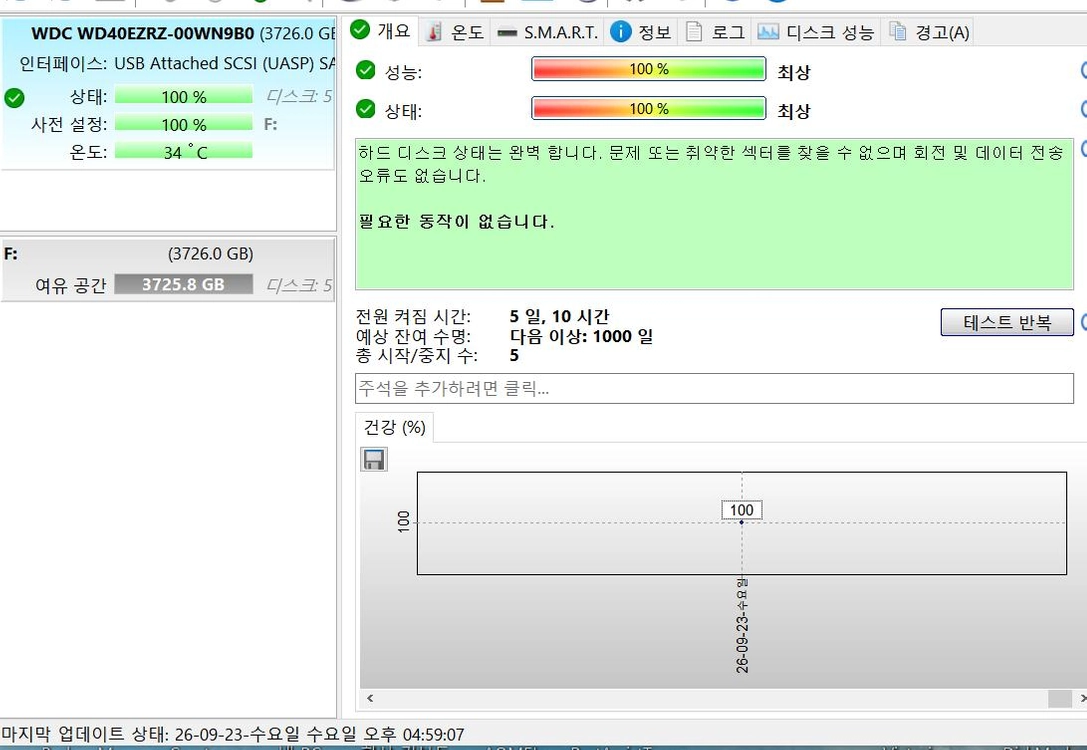Switch to the 정보 tab
This screenshot has width=1087, height=750.
tap(641, 32)
